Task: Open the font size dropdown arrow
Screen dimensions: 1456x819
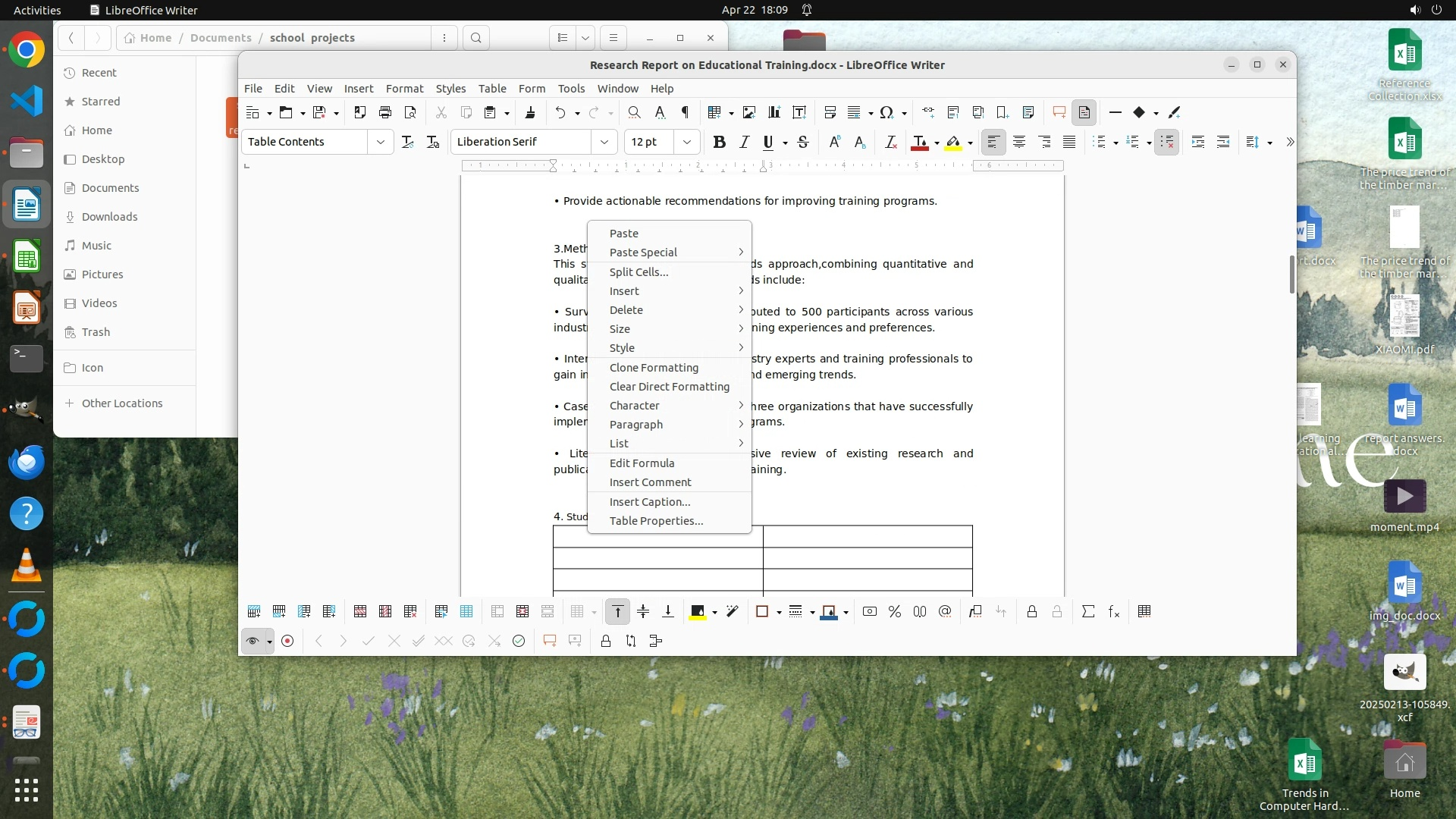Action: pyautogui.click(x=687, y=142)
